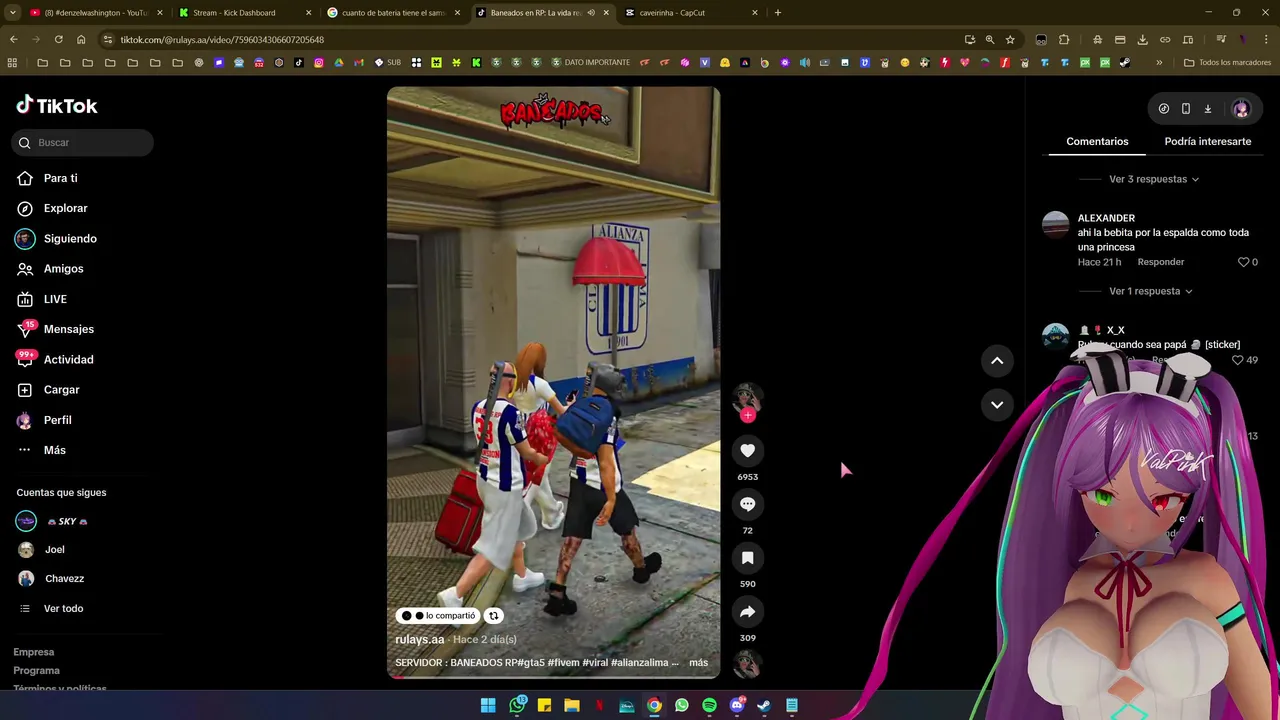The width and height of the screenshot is (1280, 720).
Task: Open Chrome downloads icon in toolbar
Action: [x=1142, y=39]
